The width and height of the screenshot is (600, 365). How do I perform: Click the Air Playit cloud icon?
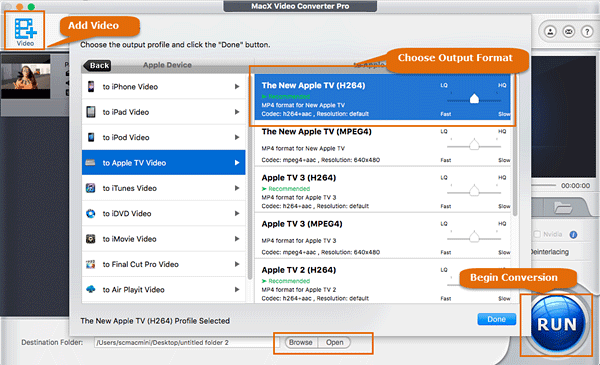coord(91,289)
